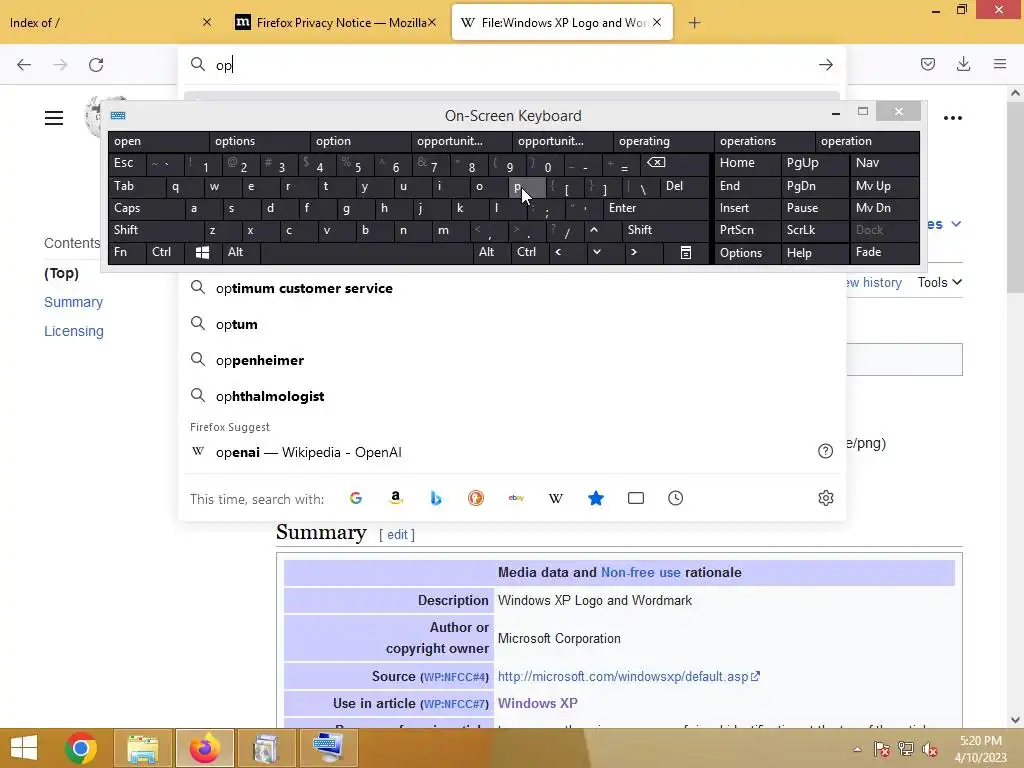Click the Summary contents link
This screenshot has height=768, width=1024.
(73, 302)
